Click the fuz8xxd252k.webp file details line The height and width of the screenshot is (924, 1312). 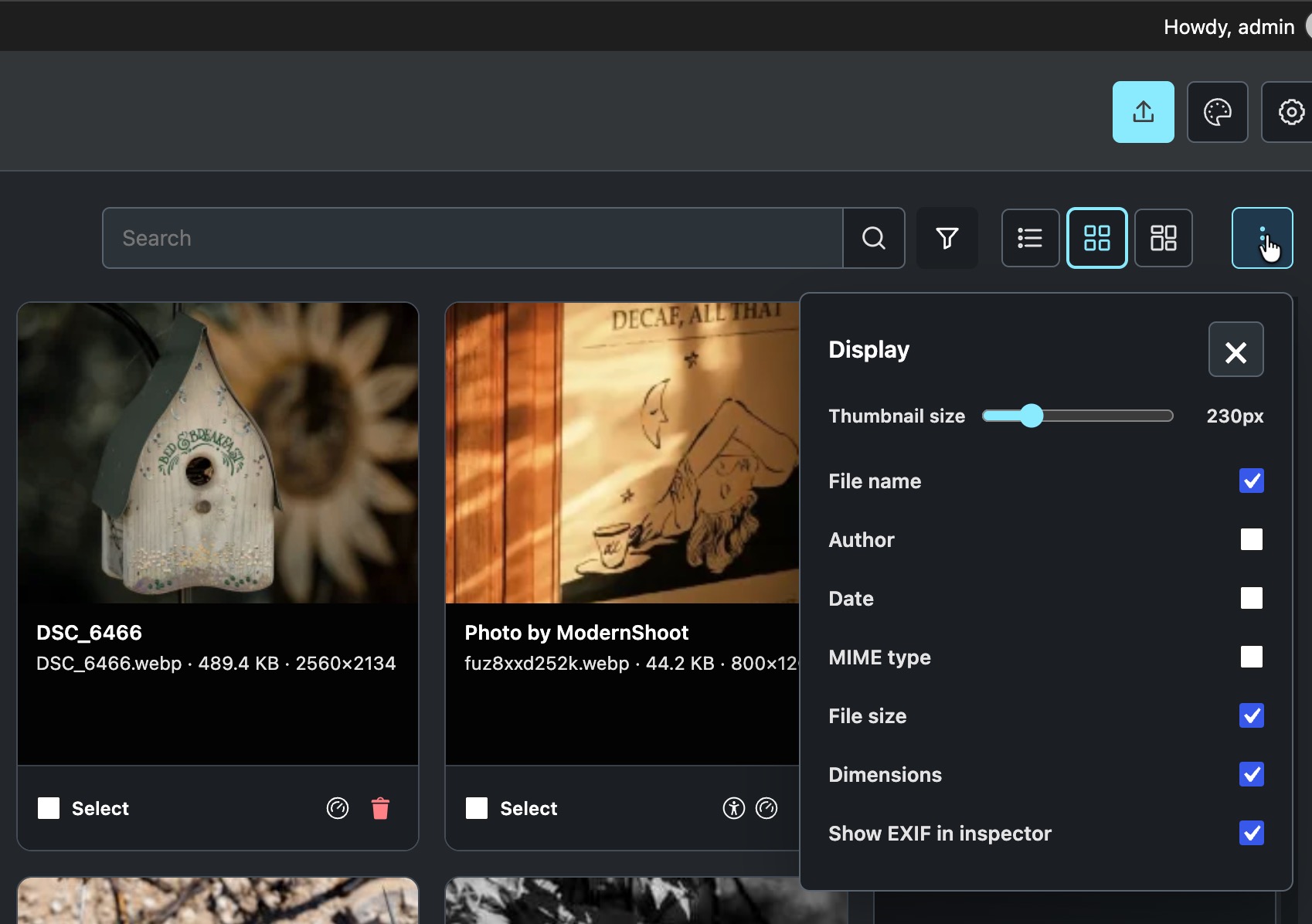click(x=631, y=664)
